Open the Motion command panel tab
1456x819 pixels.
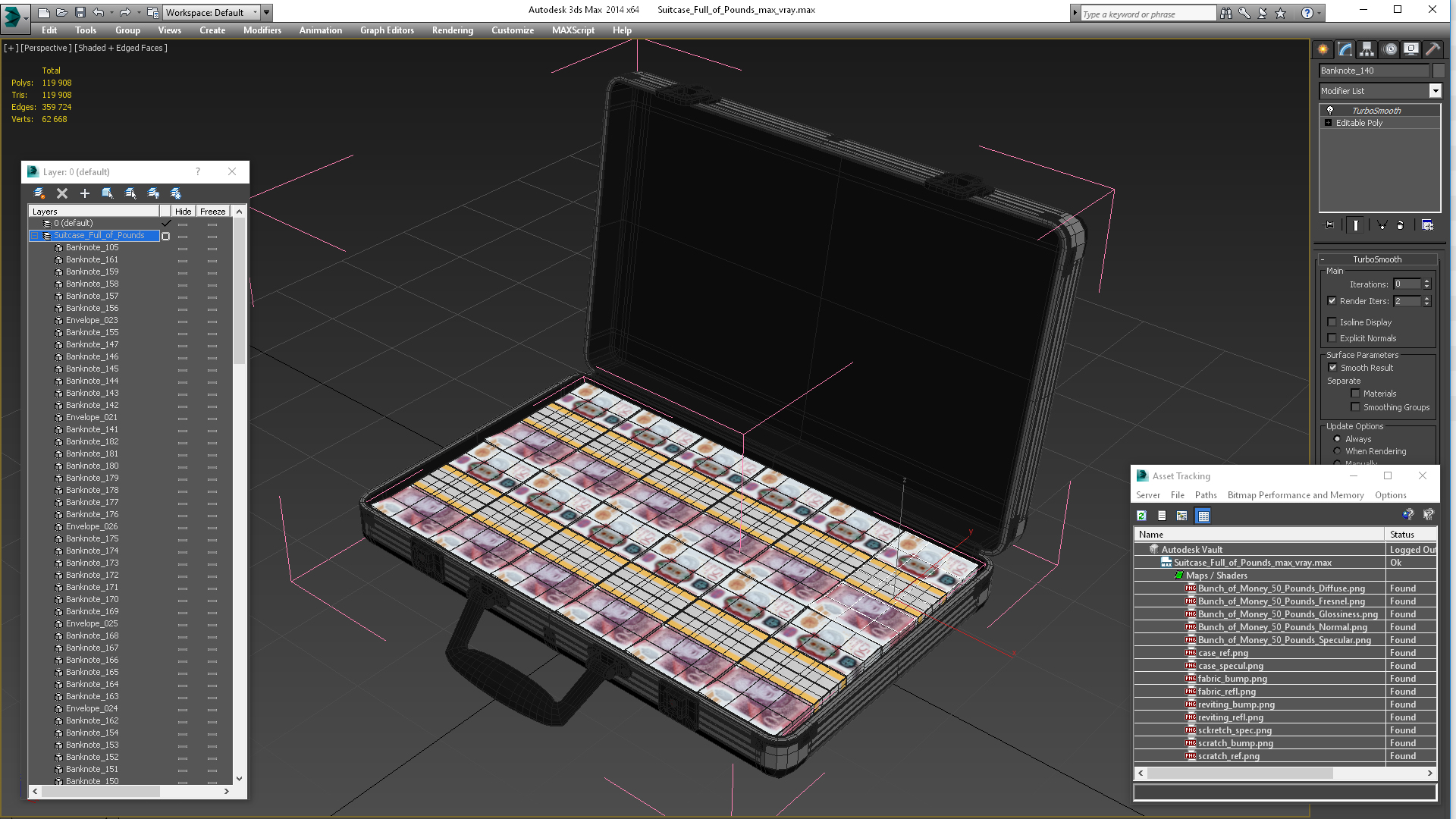coord(1390,49)
